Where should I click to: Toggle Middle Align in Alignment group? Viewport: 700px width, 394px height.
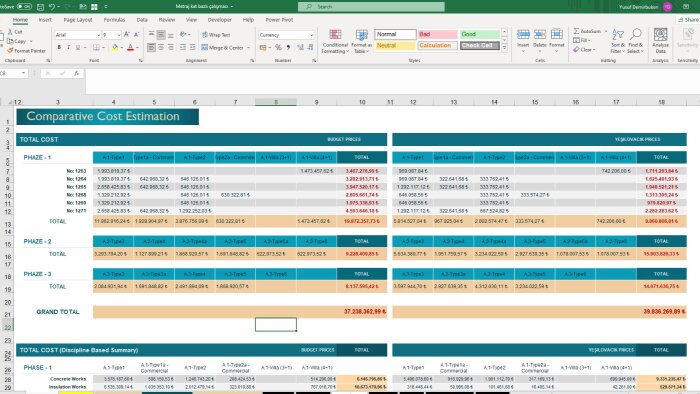click(161, 34)
